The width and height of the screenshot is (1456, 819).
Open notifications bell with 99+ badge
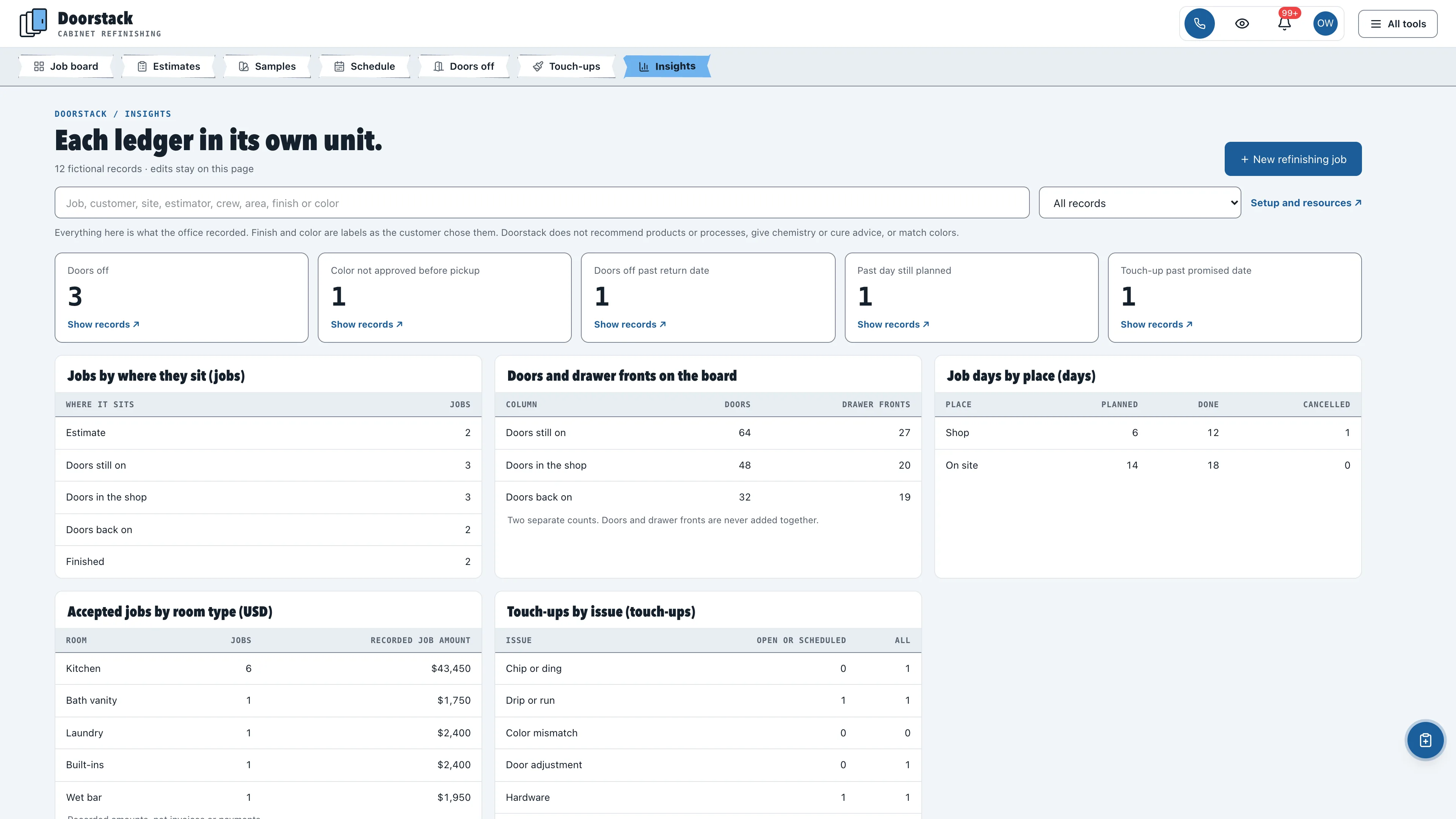pos(1284,24)
